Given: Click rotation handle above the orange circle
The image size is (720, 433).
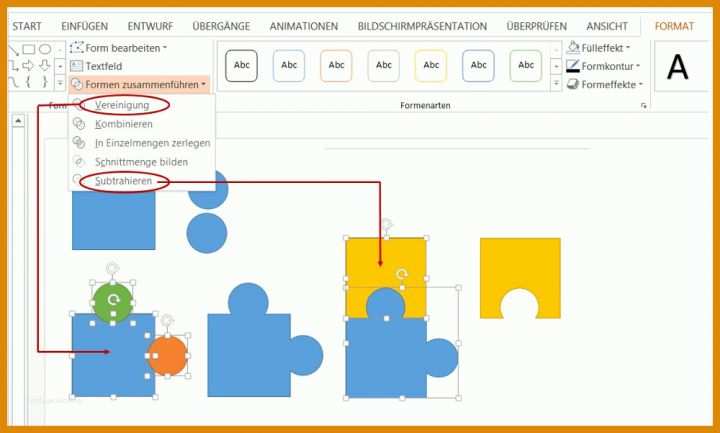Looking at the screenshot, I should [168, 320].
